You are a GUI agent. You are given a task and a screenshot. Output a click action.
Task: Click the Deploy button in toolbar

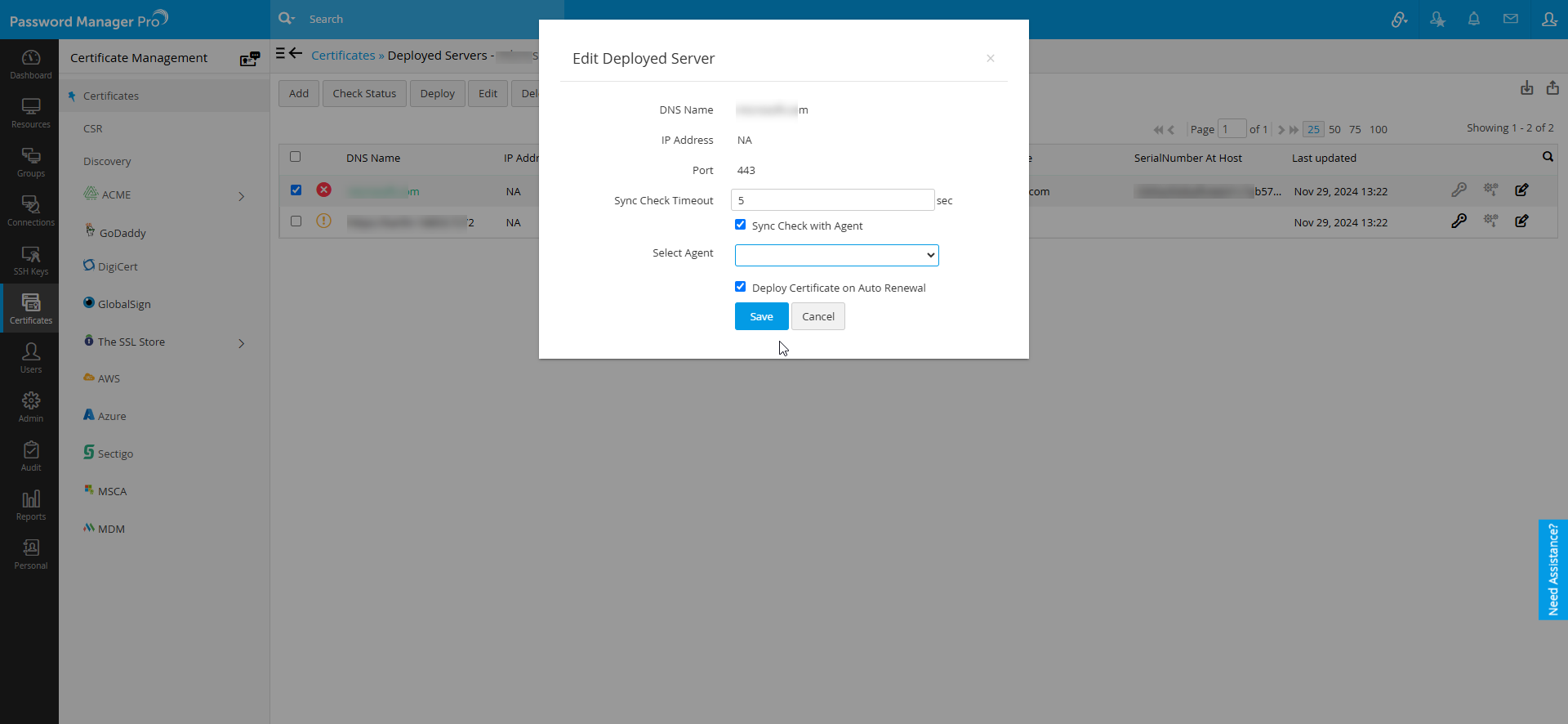tap(438, 93)
